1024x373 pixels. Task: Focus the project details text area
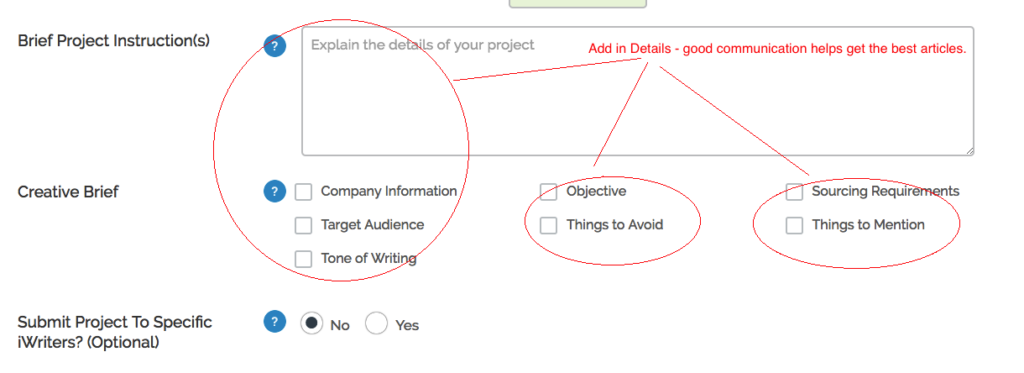[637, 91]
